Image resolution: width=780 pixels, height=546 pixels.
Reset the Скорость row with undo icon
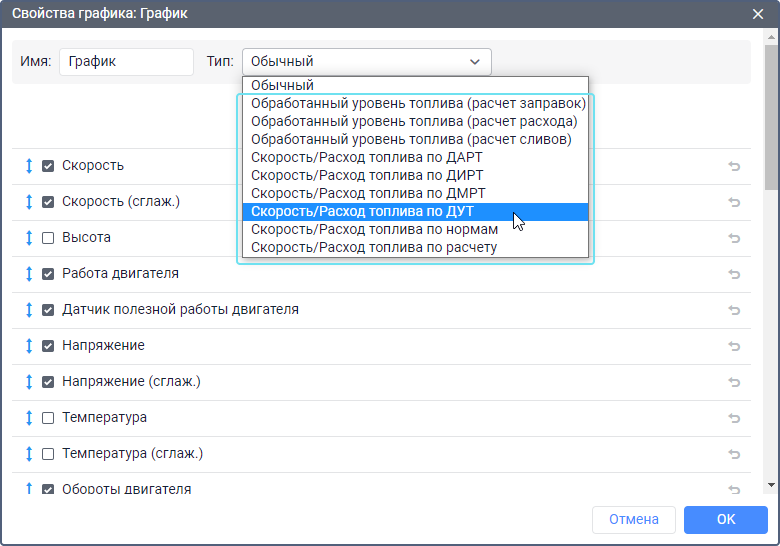[x=734, y=167]
